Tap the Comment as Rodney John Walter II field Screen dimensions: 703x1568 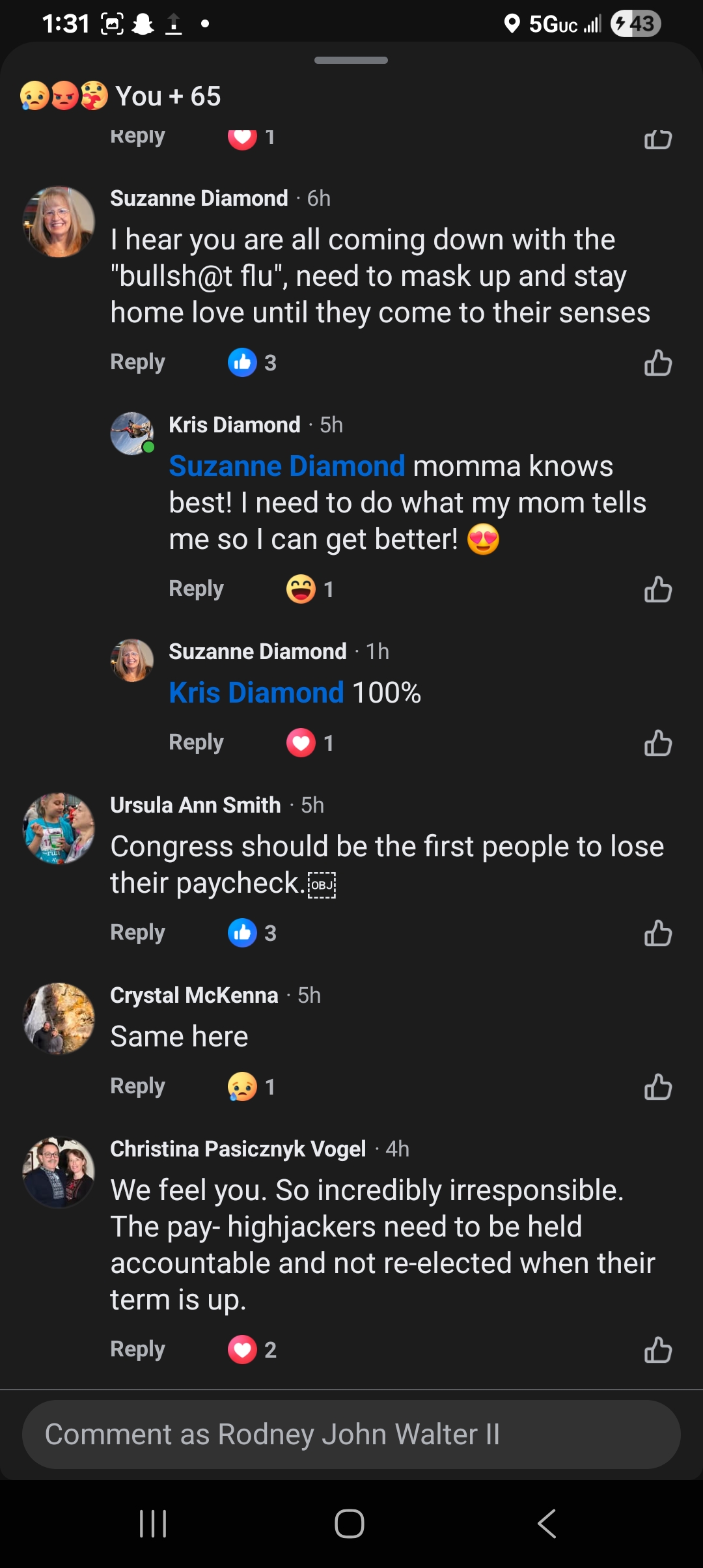click(x=351, y=1435)
